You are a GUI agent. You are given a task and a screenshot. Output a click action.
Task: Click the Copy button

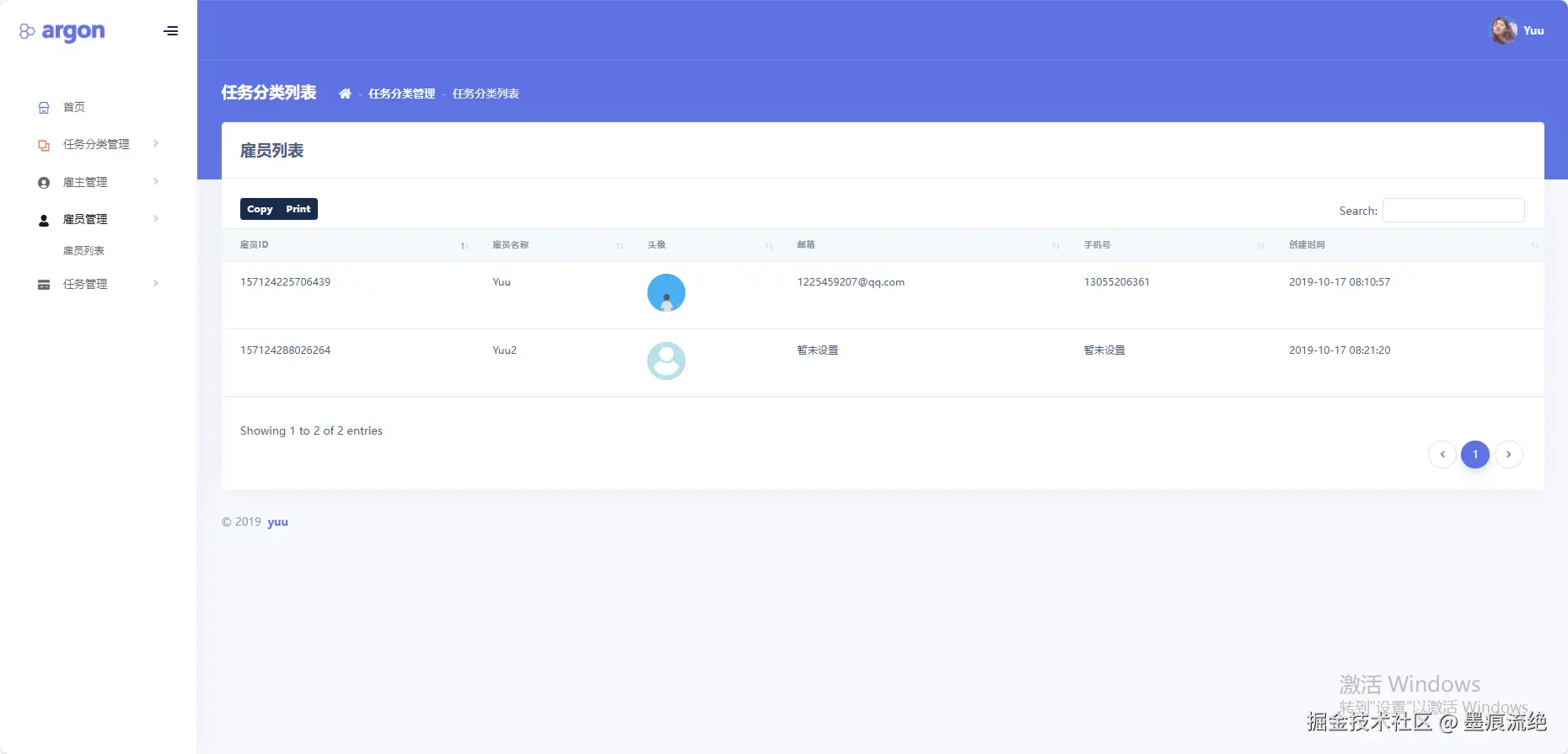260,209
